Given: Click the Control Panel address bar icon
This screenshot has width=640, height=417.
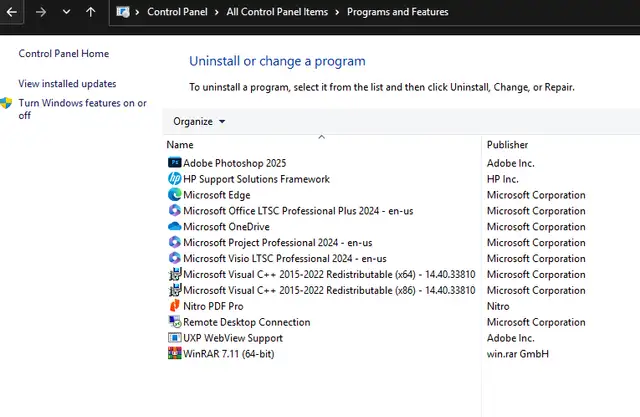Looking at the screenshot, I should coord(123,12).
